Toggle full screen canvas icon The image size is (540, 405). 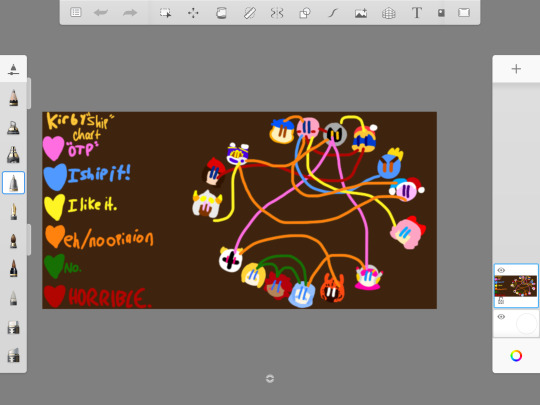(x=464, y=13)
